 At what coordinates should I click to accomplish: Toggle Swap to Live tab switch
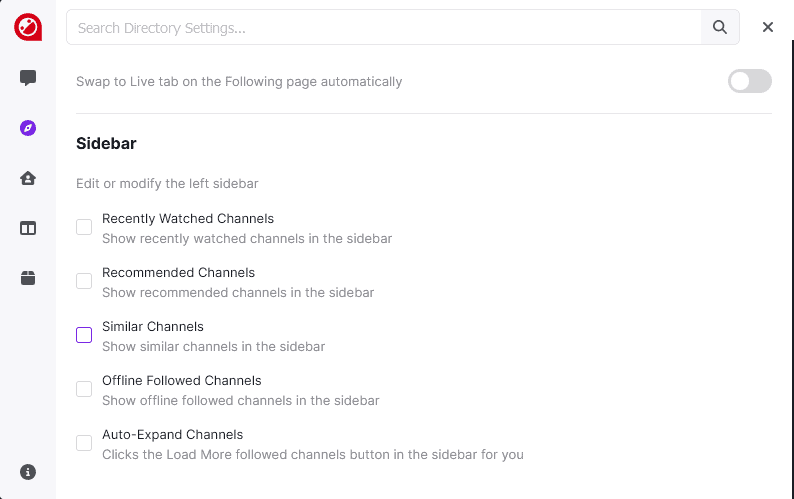click(x=749, y=81)
